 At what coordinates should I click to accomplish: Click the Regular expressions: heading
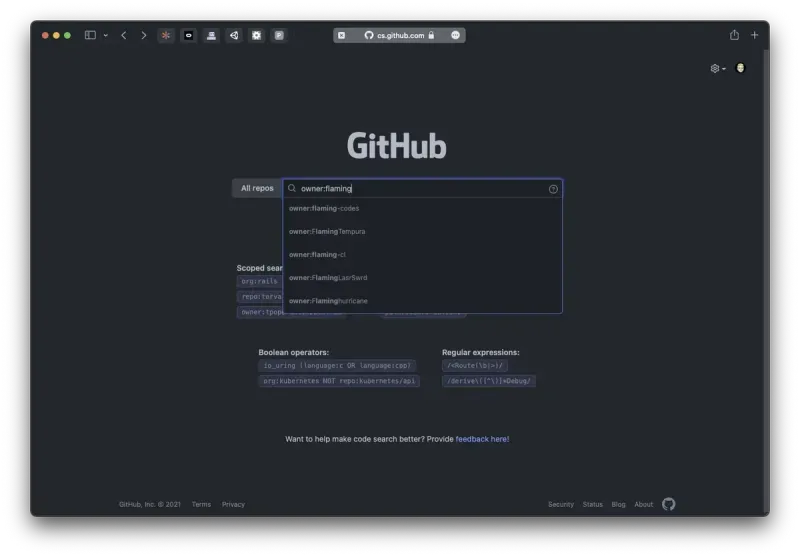pos(481,352)
